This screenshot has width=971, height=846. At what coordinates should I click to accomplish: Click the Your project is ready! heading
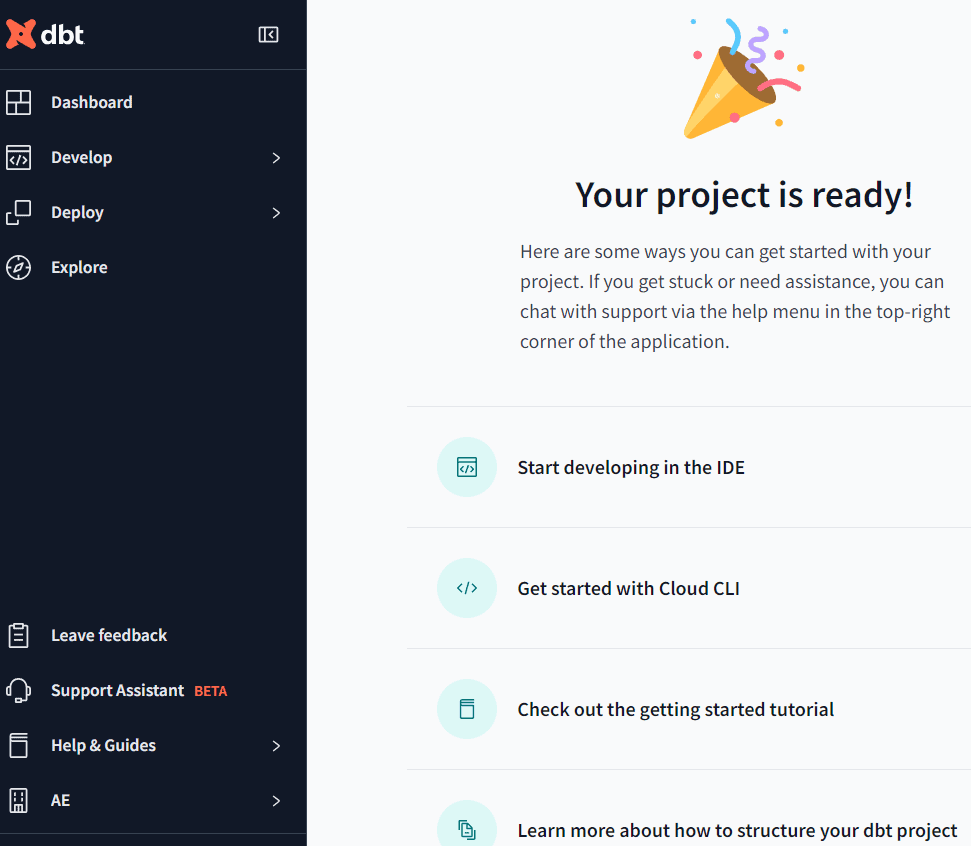point(744,196)
